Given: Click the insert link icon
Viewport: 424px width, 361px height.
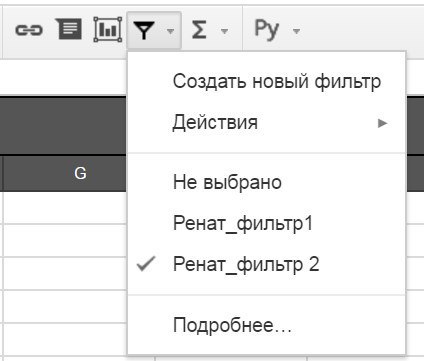Looking at the screenshot, I should (x=29, y=30).
